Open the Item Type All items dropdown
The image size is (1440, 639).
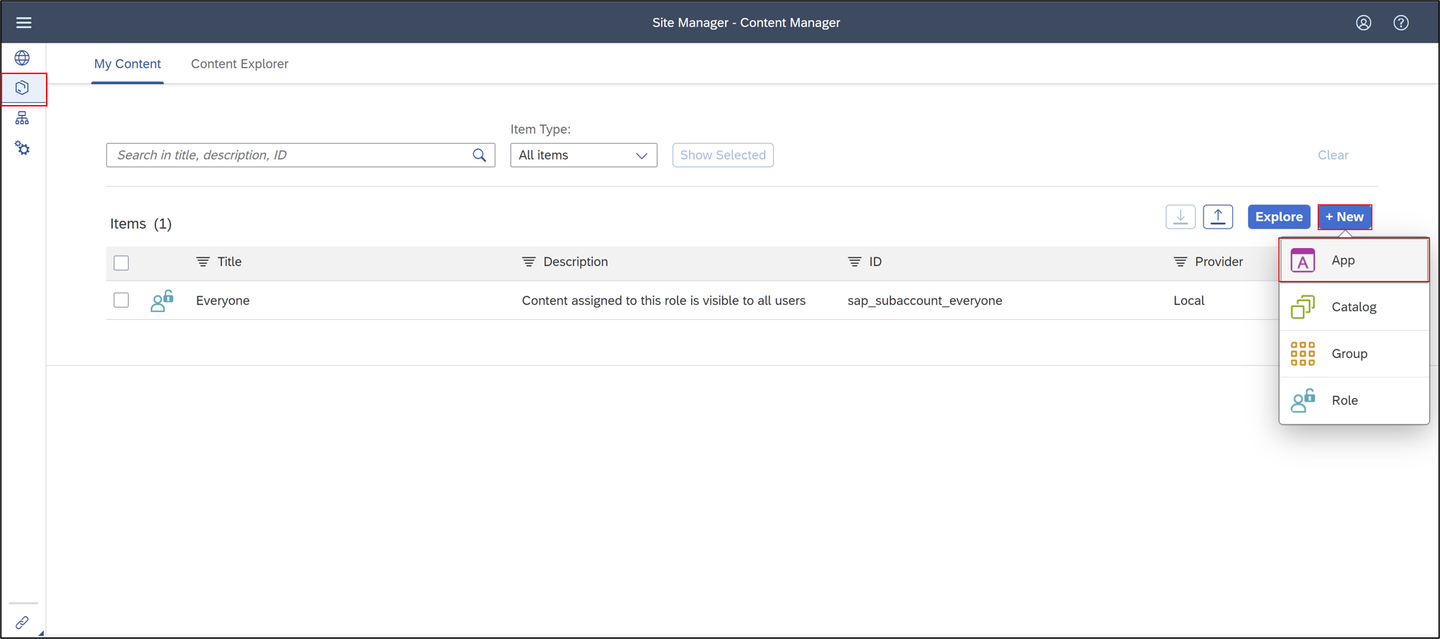pyautogui.click(x=584, y=155)
